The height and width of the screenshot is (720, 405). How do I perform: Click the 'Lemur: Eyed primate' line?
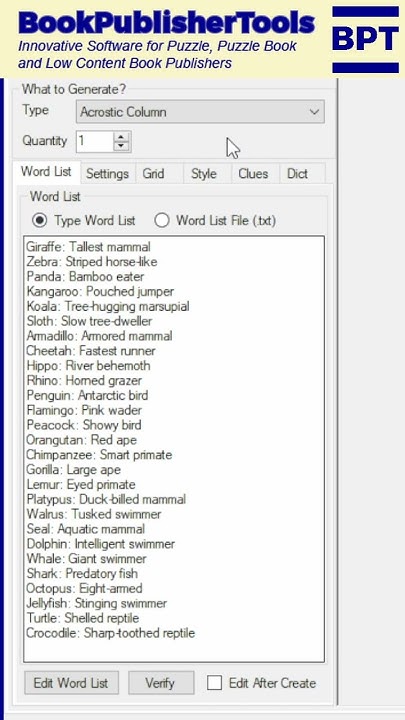tap(81, 485)
